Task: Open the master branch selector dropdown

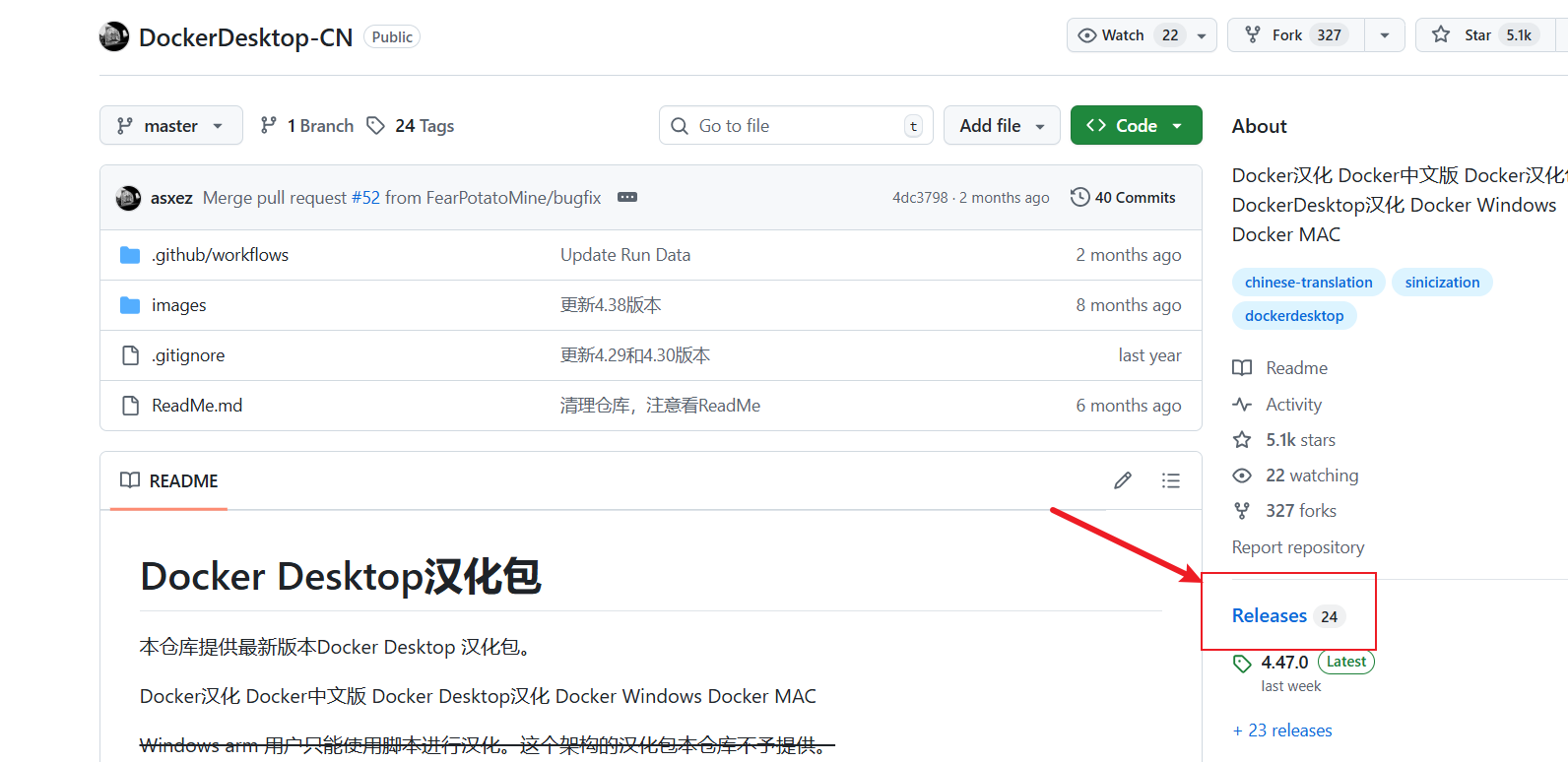Action: coord(171,125)
